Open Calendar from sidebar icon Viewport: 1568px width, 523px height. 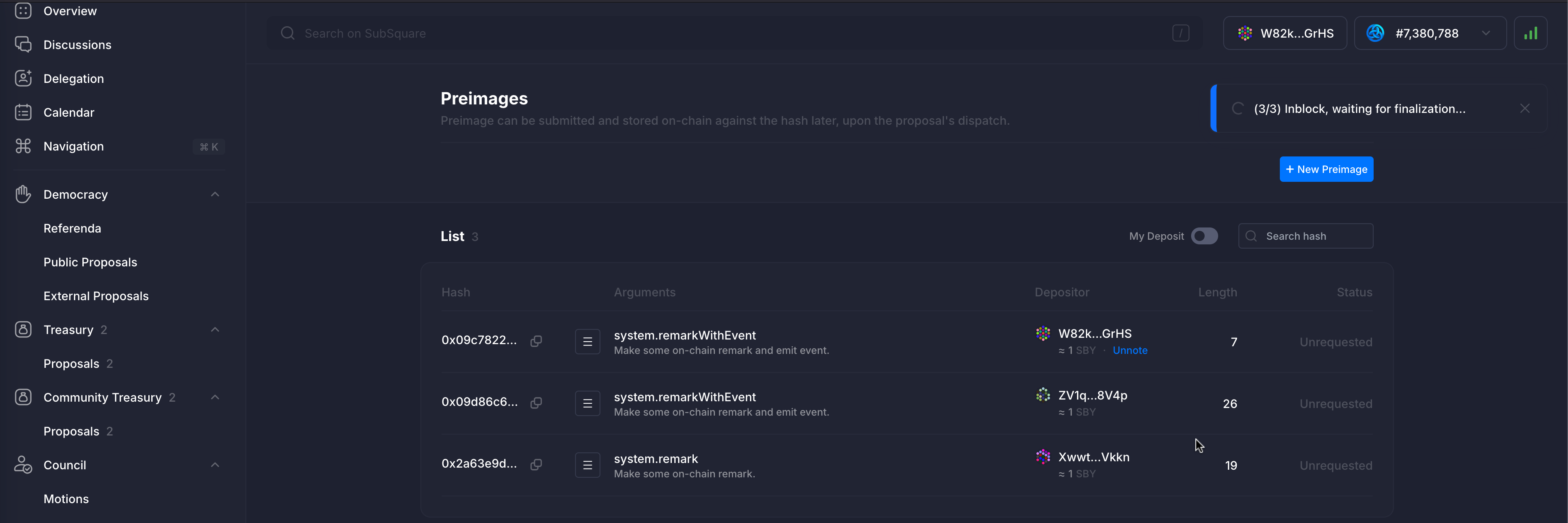point(23,112)
